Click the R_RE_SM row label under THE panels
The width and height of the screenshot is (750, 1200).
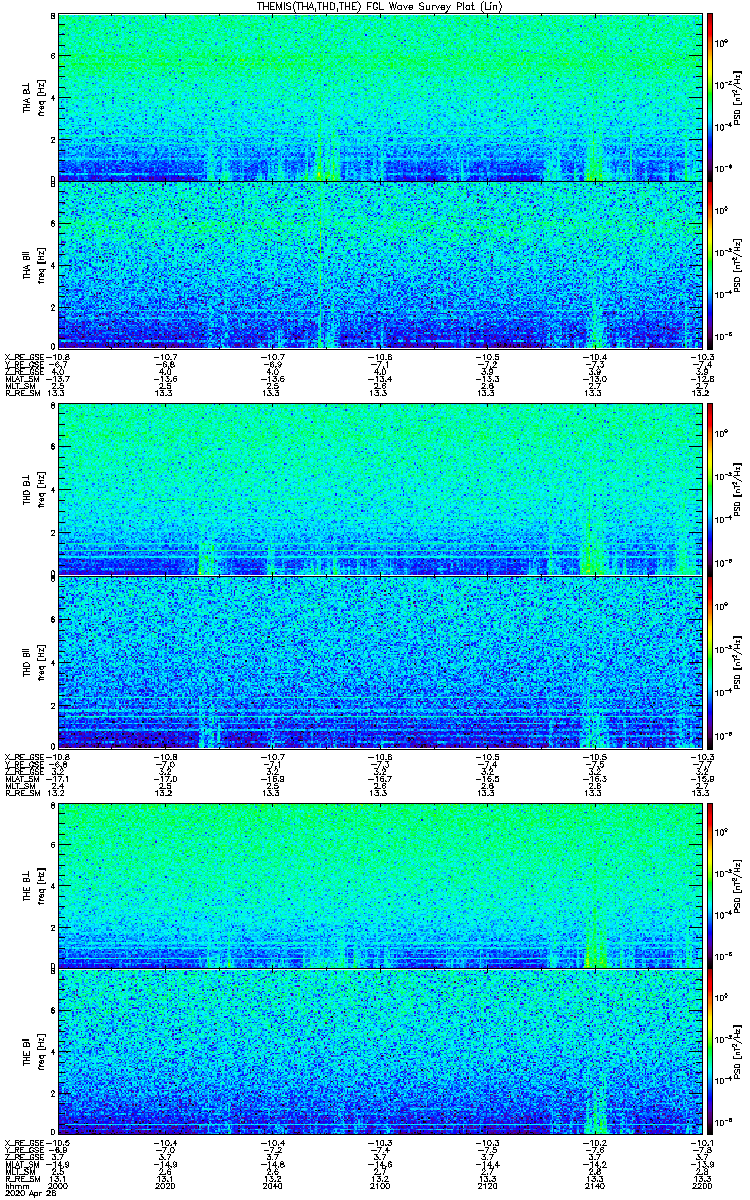[x=22, y=1178]
